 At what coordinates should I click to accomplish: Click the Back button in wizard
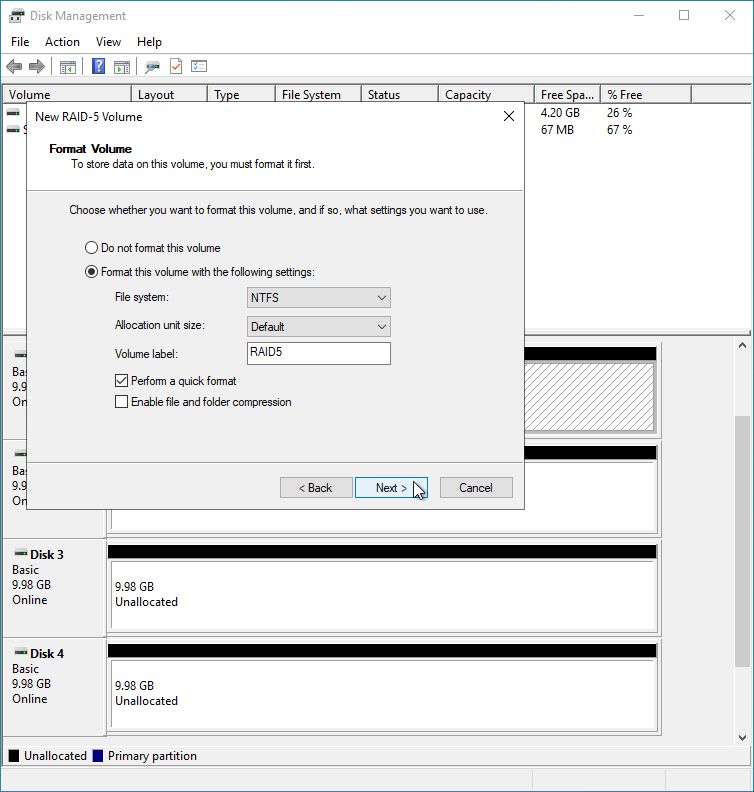tap(316, 487)
